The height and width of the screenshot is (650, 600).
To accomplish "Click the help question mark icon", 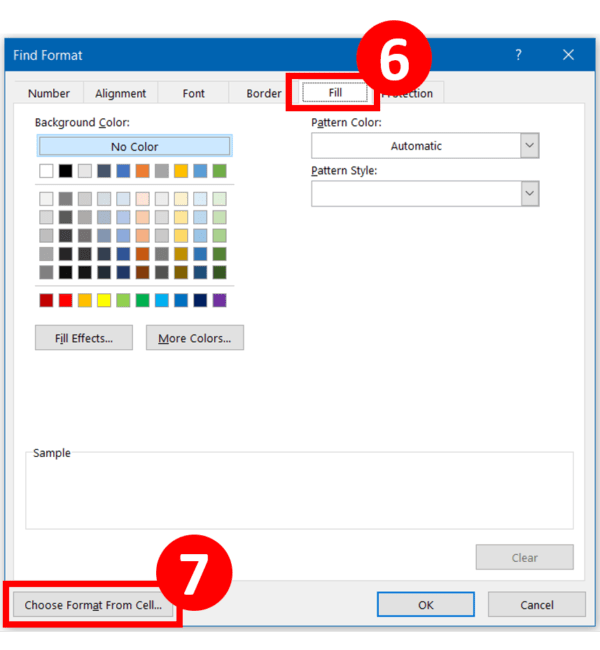I will [518, 55].
